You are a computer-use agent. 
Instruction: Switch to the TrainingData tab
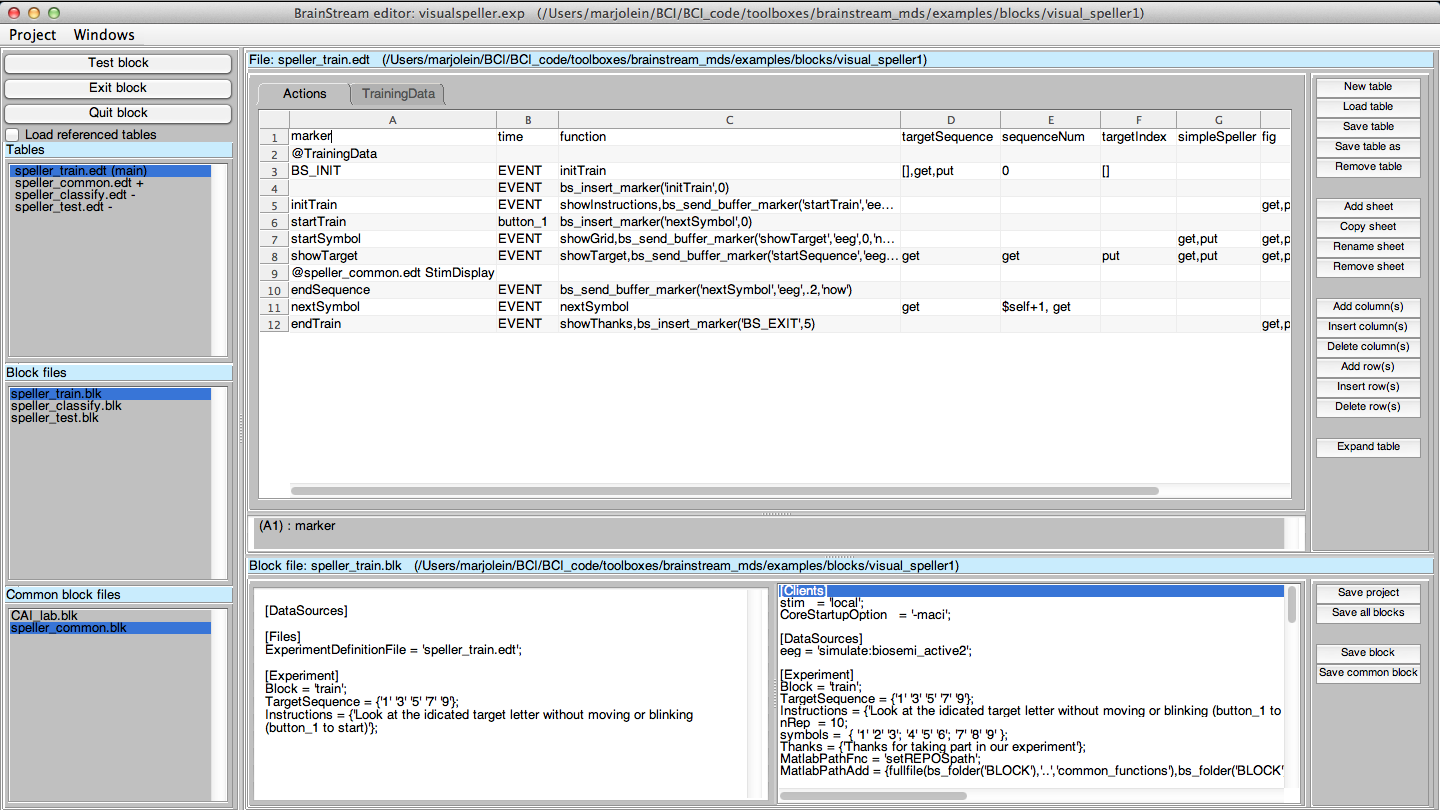(398, 94)
